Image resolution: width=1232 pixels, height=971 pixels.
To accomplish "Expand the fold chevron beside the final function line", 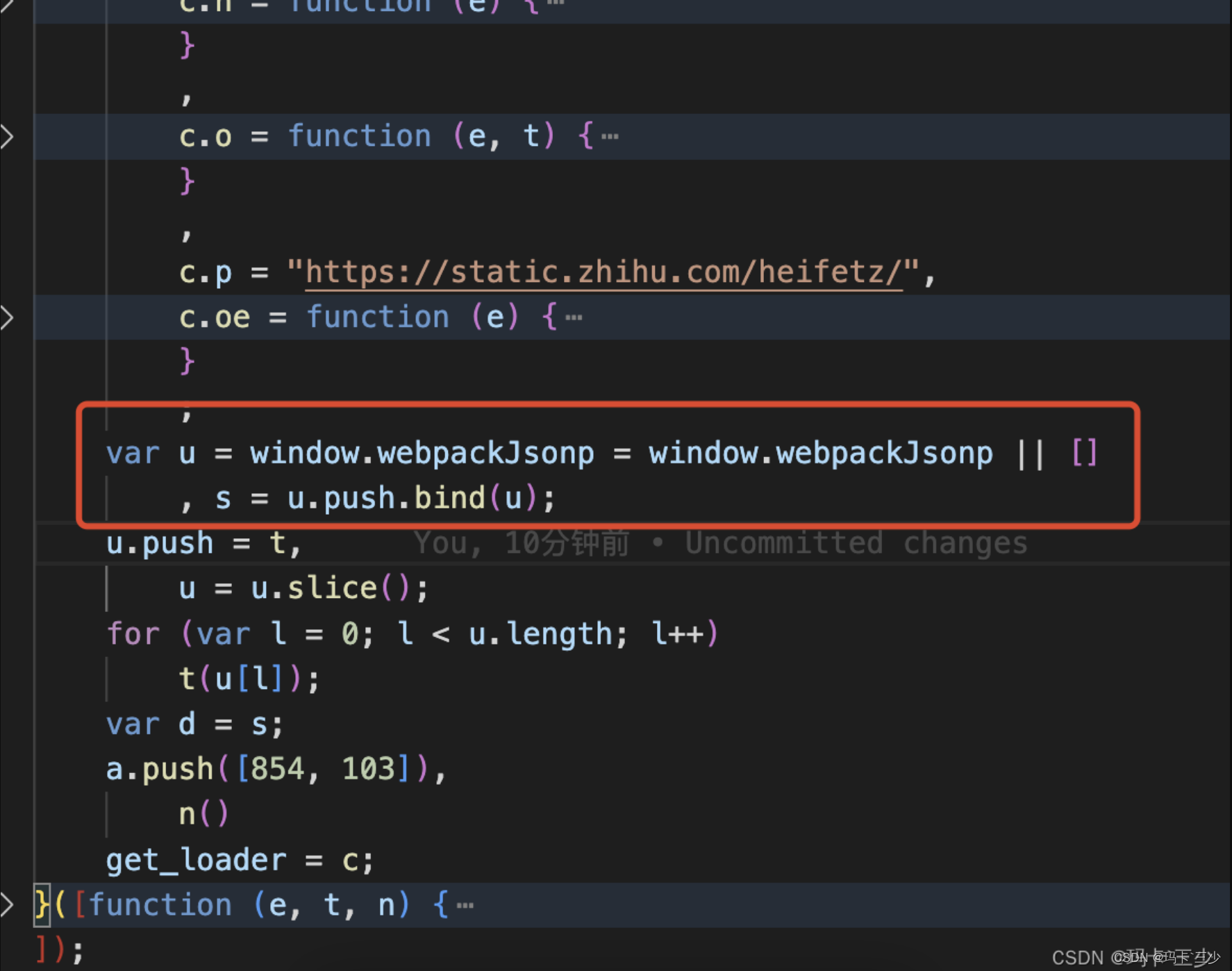I will (x=8, y=904).
